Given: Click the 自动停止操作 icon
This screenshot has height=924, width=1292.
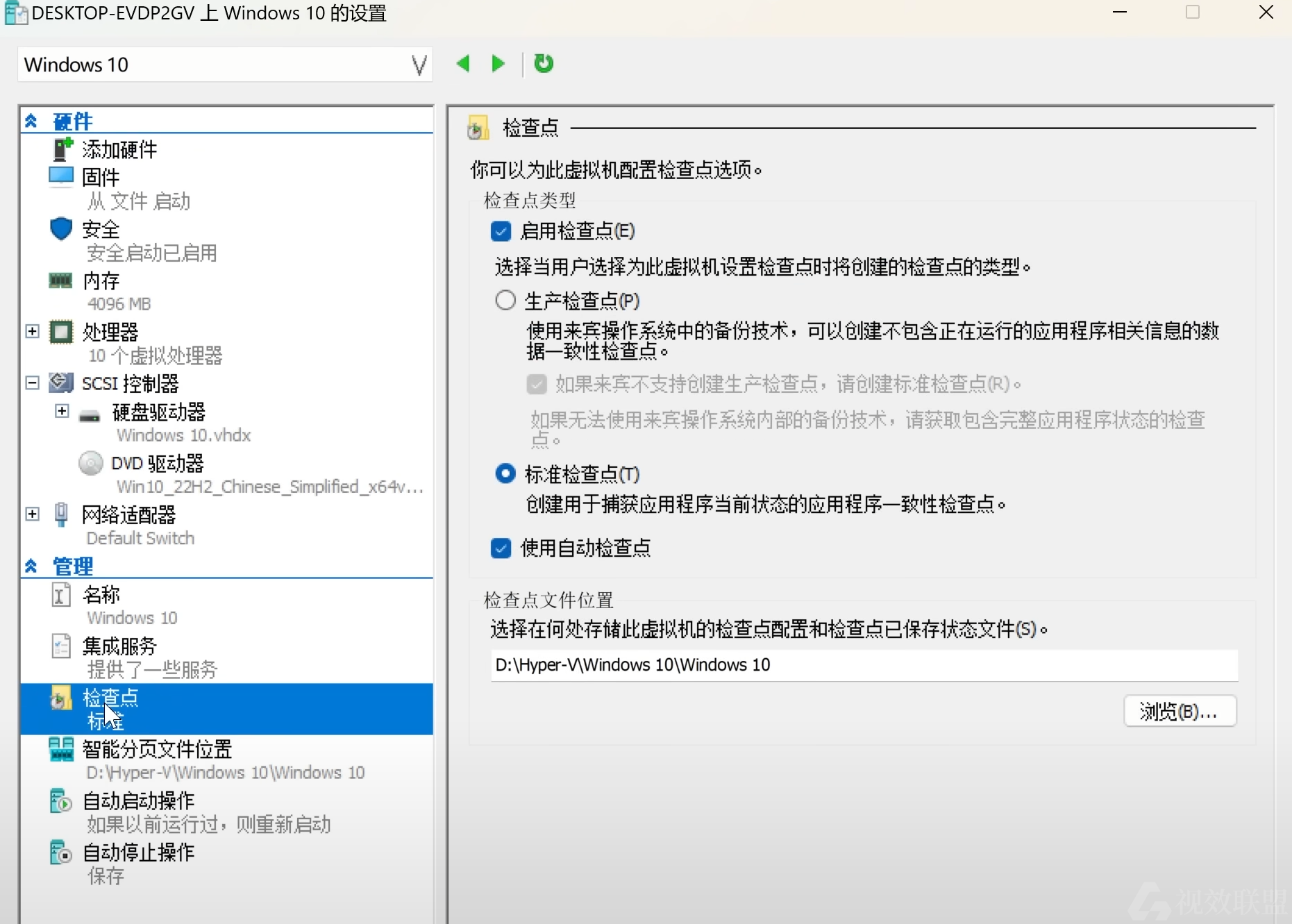Looking at the screenshot, I should [61, 852].
